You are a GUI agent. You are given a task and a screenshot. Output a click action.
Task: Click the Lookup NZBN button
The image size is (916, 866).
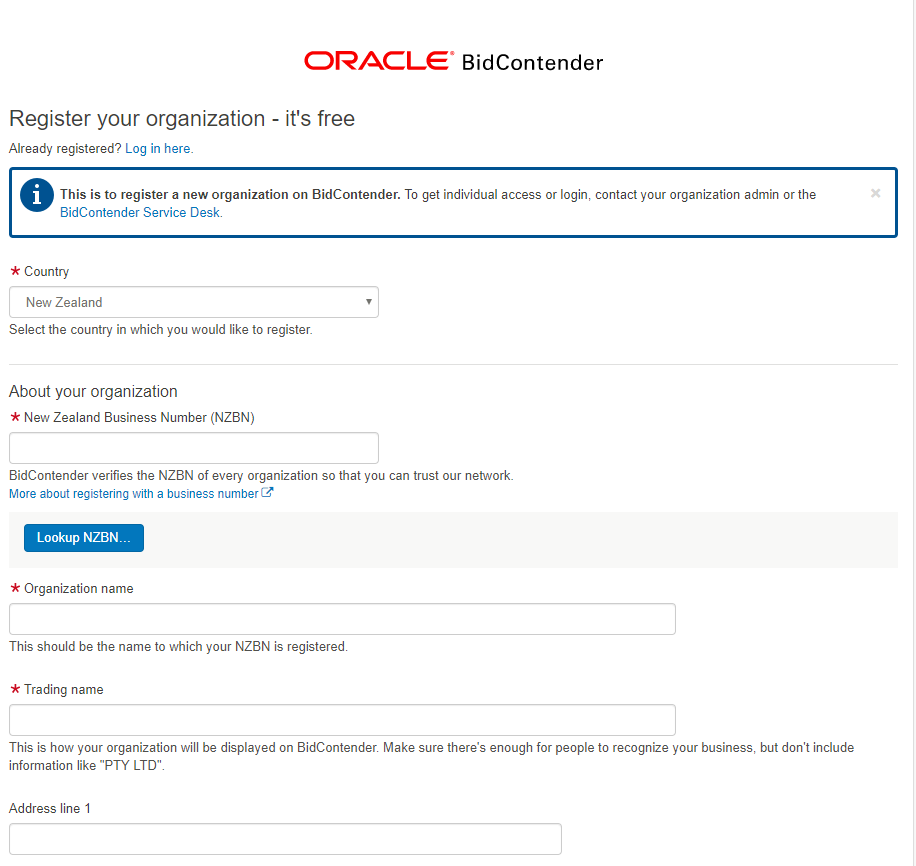coord(83,537)
